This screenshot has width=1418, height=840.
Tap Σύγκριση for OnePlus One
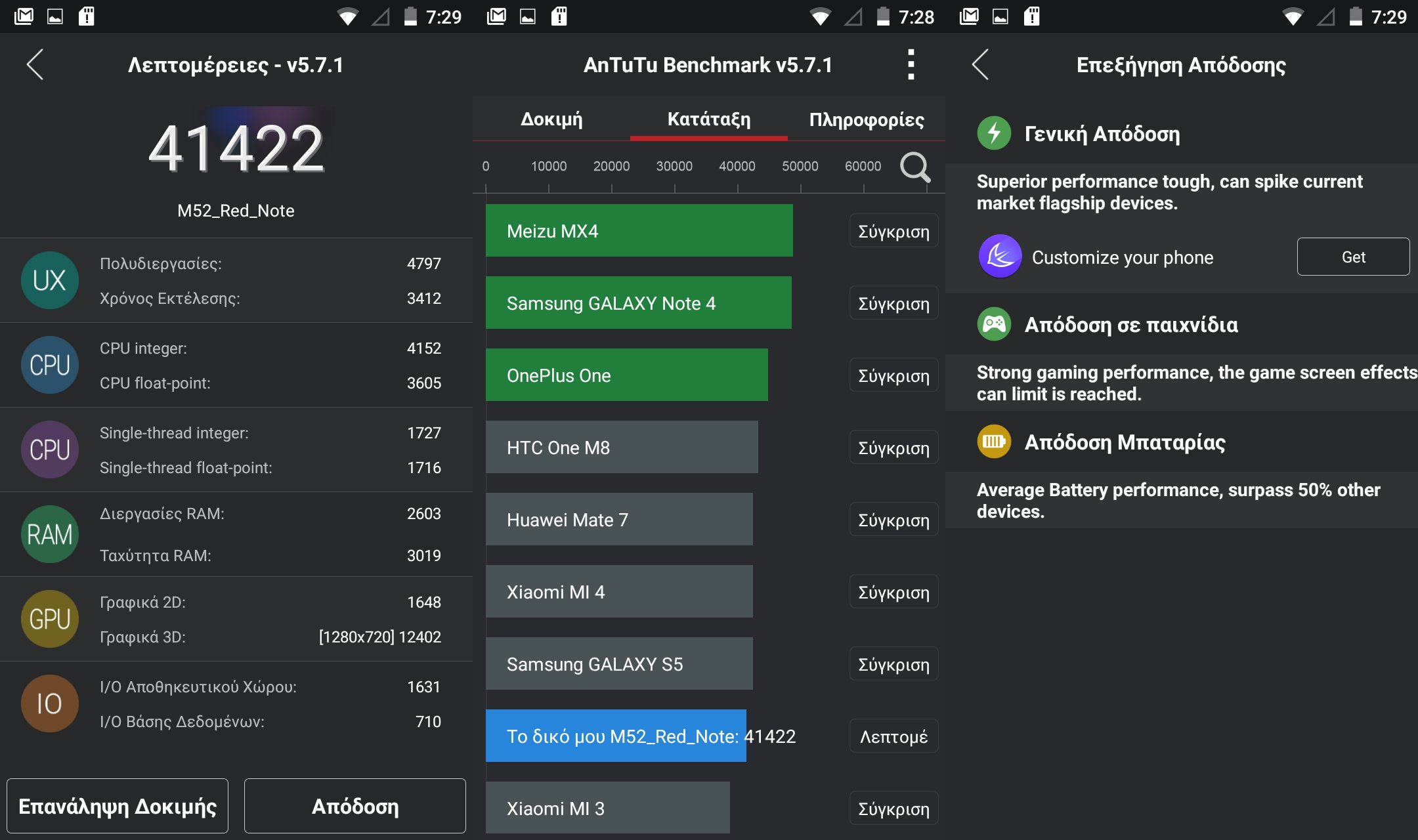pos(893,375)
